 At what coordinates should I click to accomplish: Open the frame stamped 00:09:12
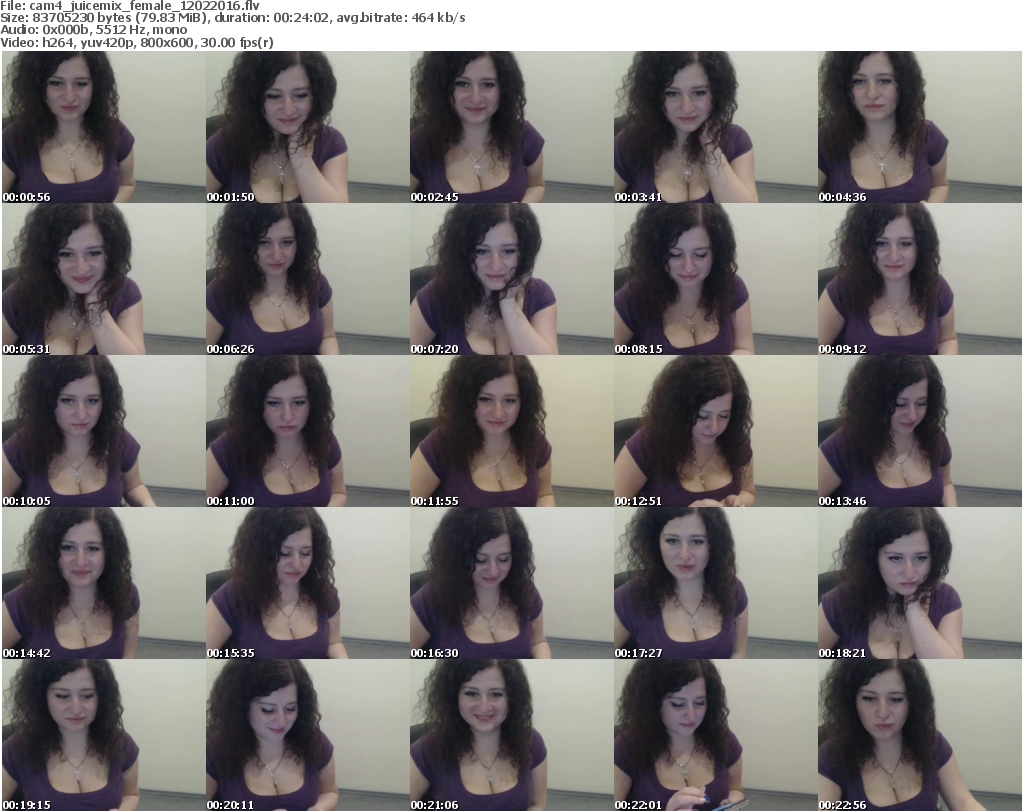pyautogui.click(x=920, y=279)
